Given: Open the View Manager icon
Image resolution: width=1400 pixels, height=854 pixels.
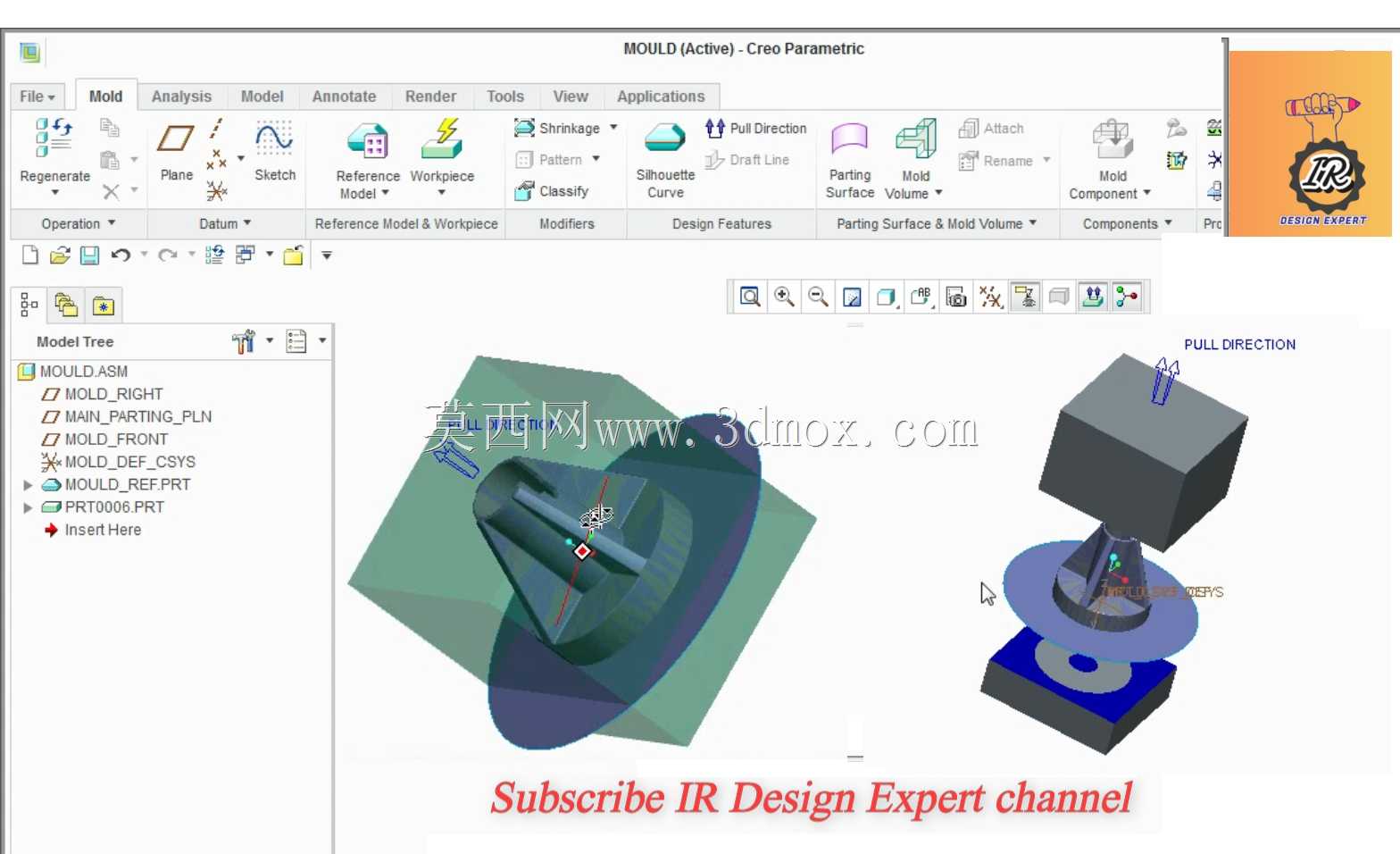Looking at the screenshot, I should pos(956,297).
